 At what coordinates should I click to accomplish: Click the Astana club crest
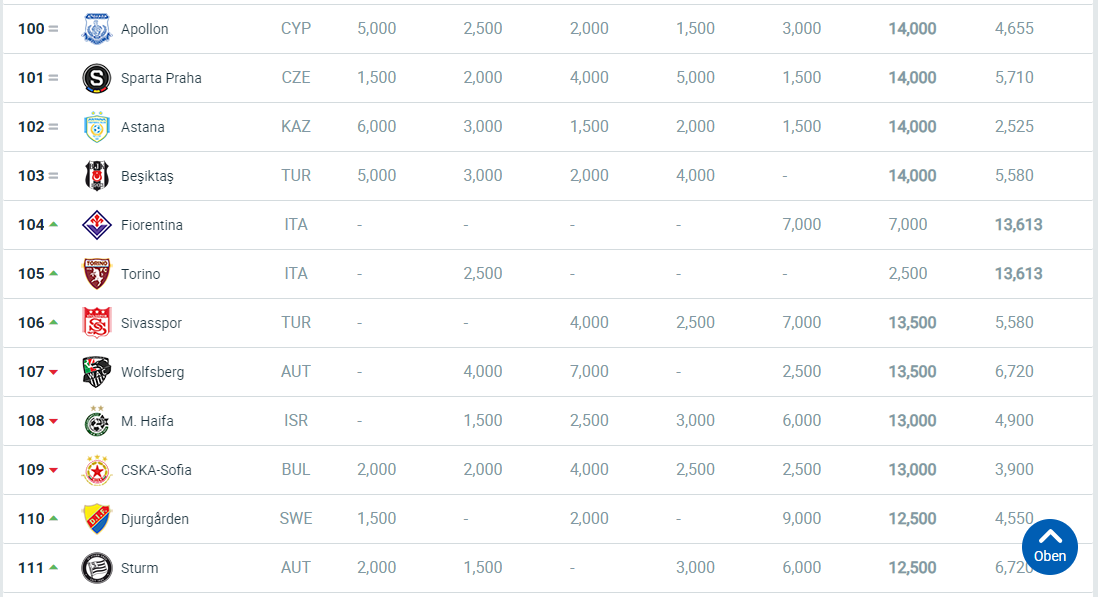97,127
